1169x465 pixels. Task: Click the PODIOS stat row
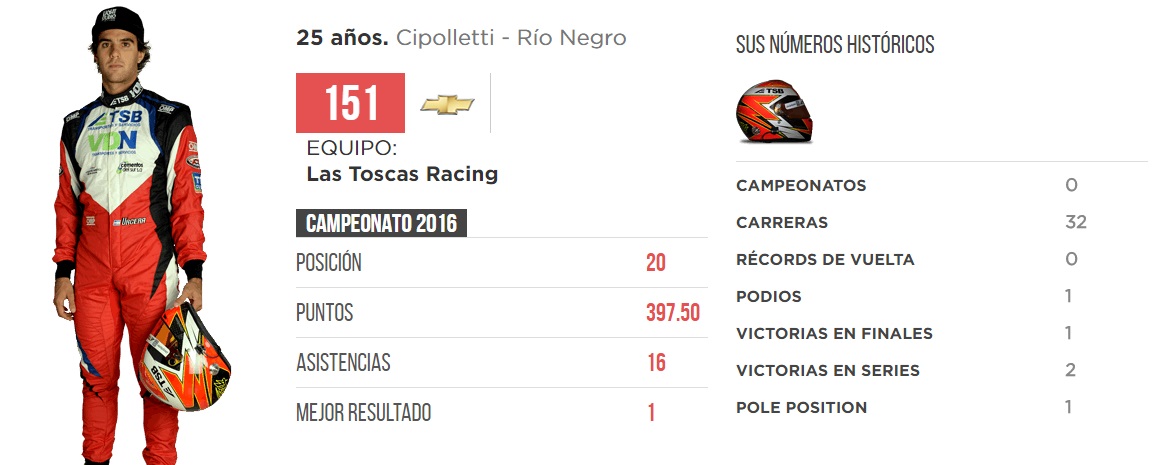[942, 297]
